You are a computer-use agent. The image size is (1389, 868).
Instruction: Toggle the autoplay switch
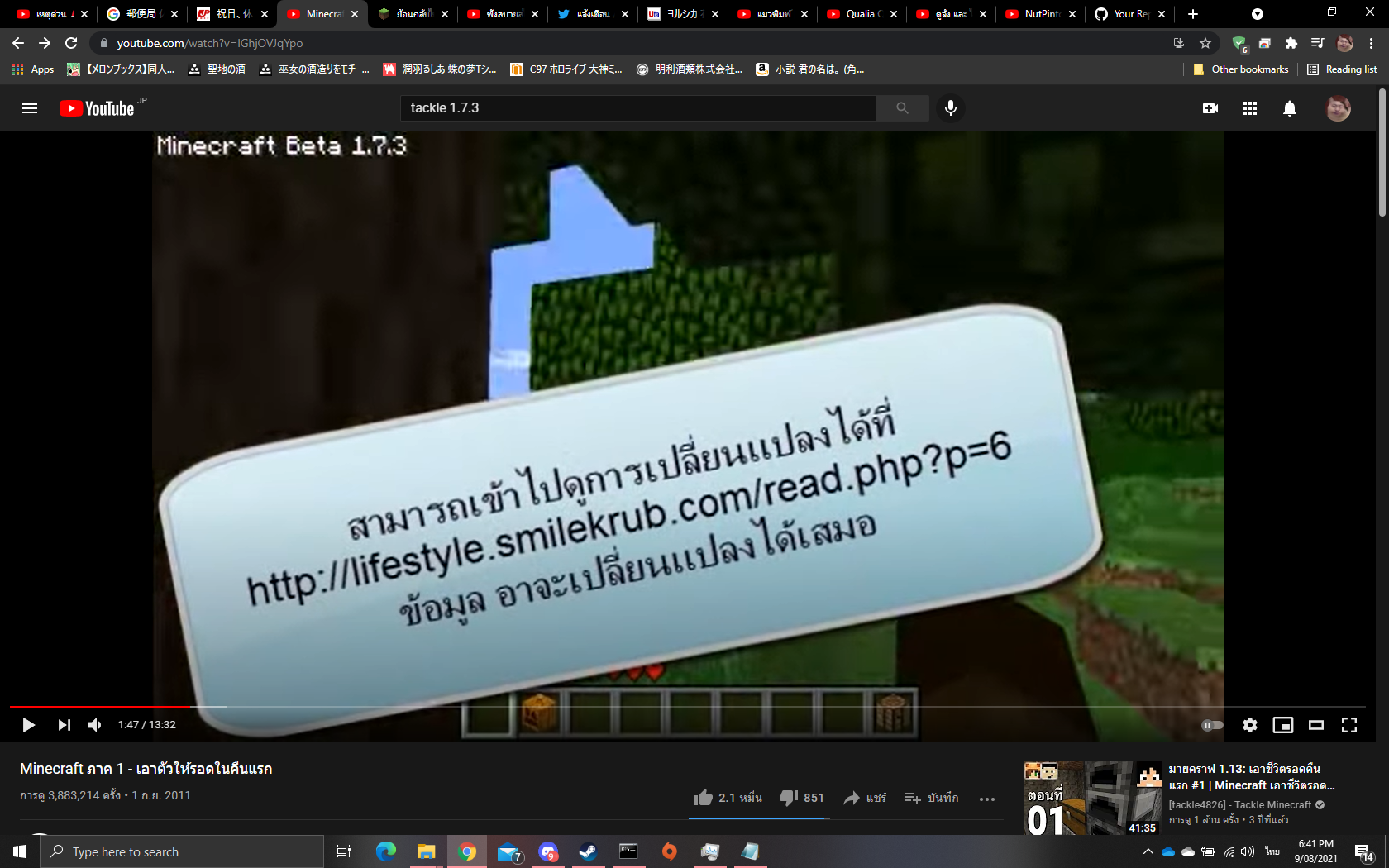pos(1212,725)
